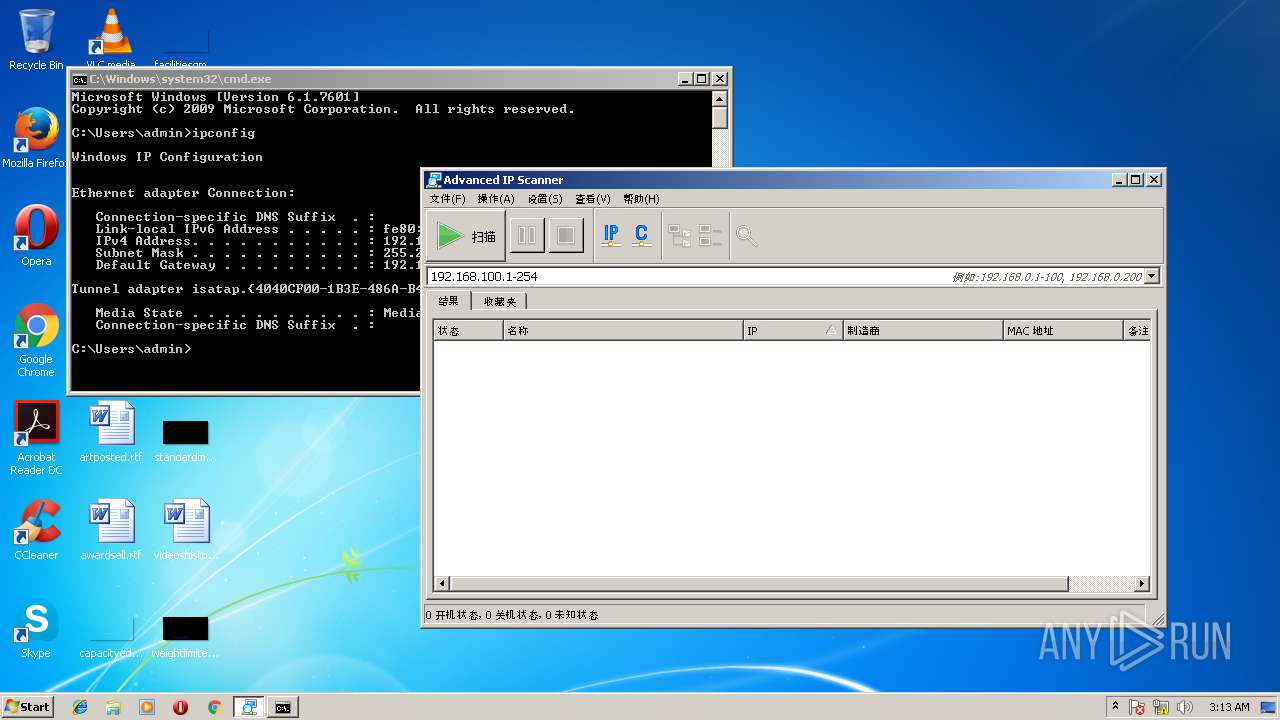Click the scanner status bar text

pos(512,615)
